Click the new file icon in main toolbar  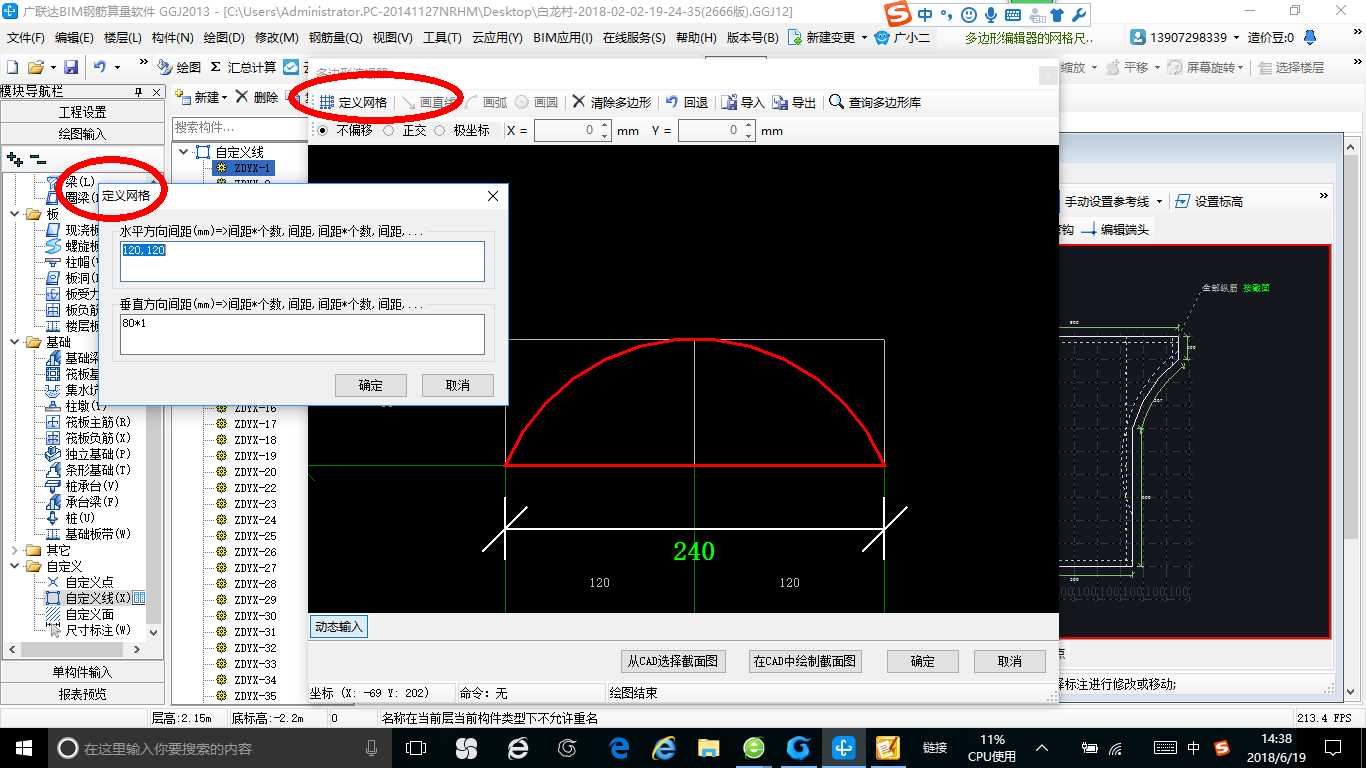tap(13, 67)
